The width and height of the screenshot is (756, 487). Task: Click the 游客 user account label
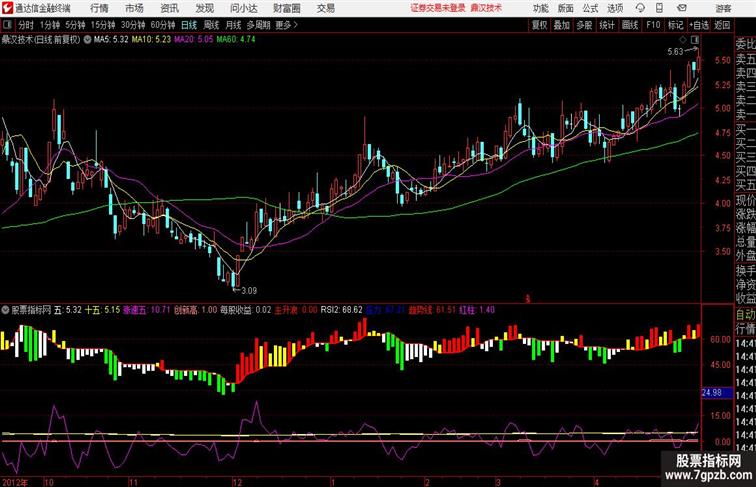(723, 8)
